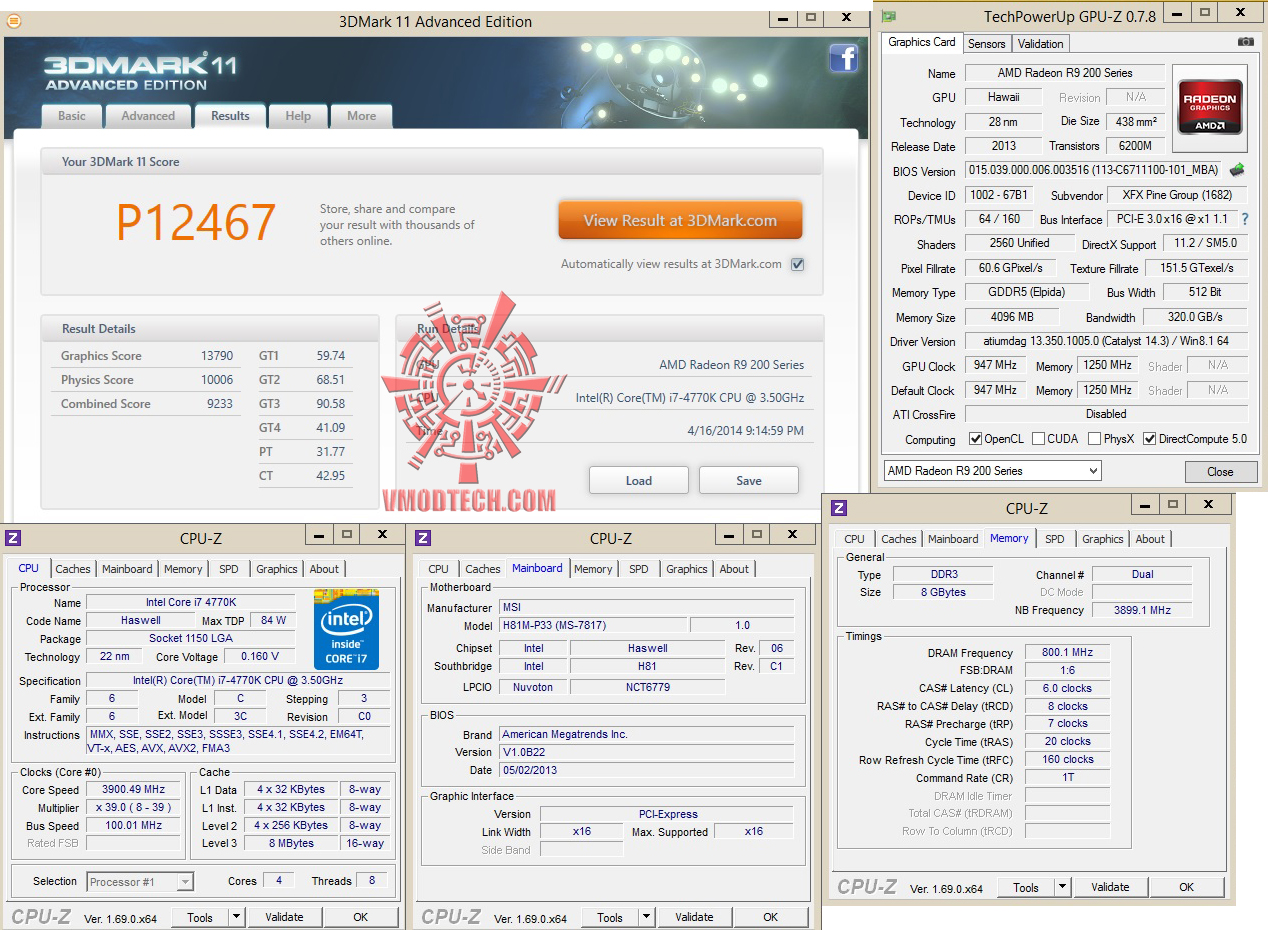Open Tools dropdown arrow in CPU-Z Mainboard window
This screenshot has width=1268, height=930.
pyautogui.click(x=646, y=917)
